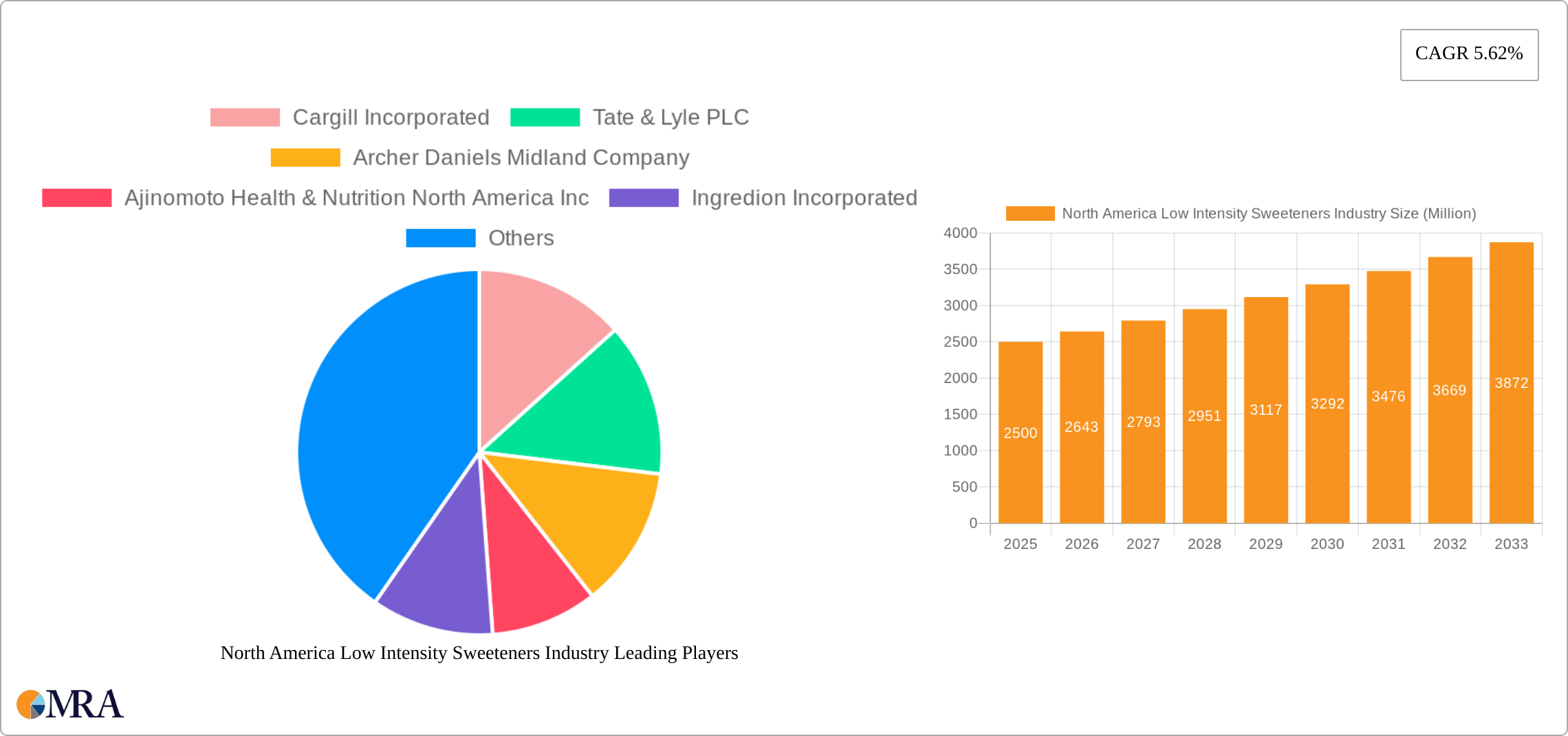Click the purple Ingredion Incorporated legend swatch
1568x736 pixels.
(x=644, y=197)
